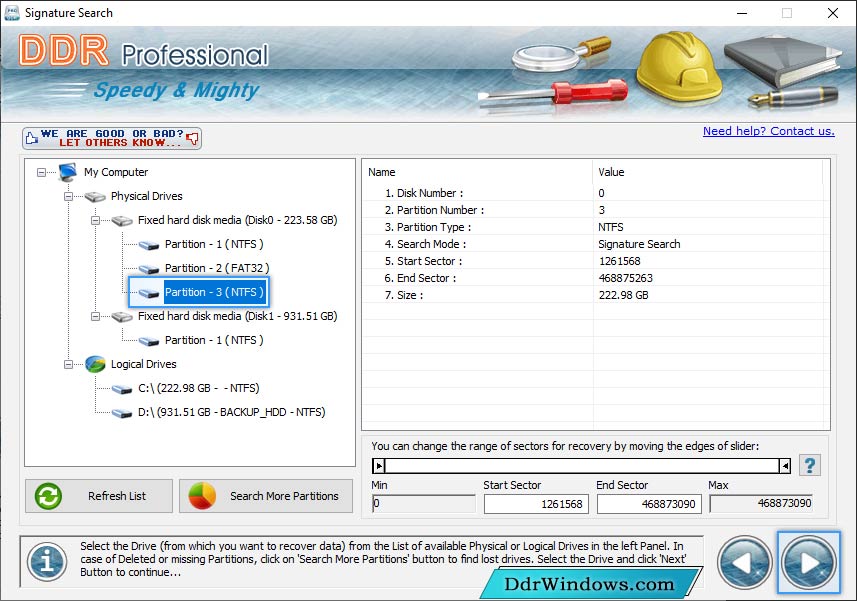Click the pie chart icon on Search More Partitions
The image size is (857, 601).
pos(202,496)
